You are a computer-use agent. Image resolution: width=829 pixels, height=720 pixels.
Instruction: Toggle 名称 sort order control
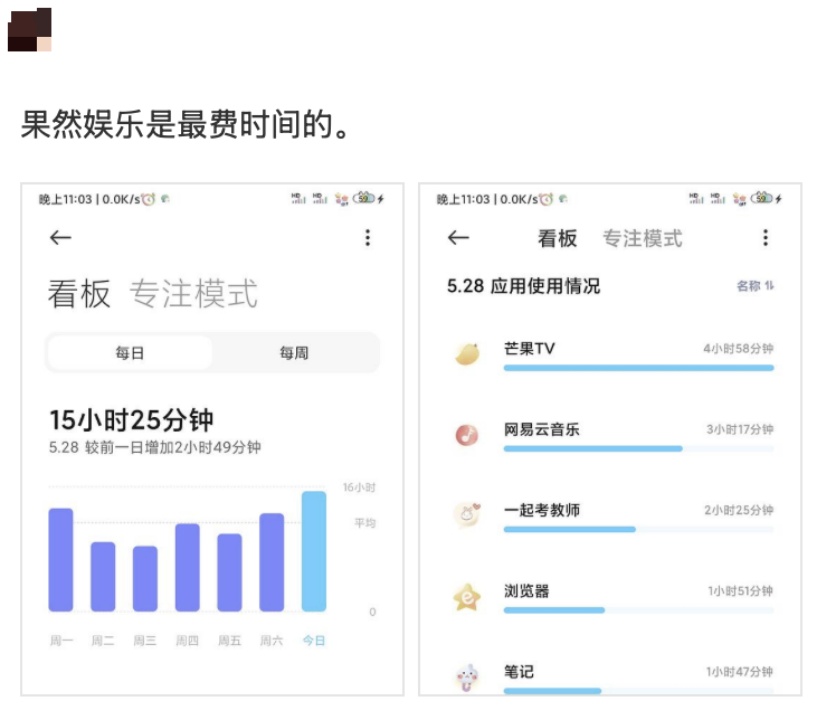[755, 286]
